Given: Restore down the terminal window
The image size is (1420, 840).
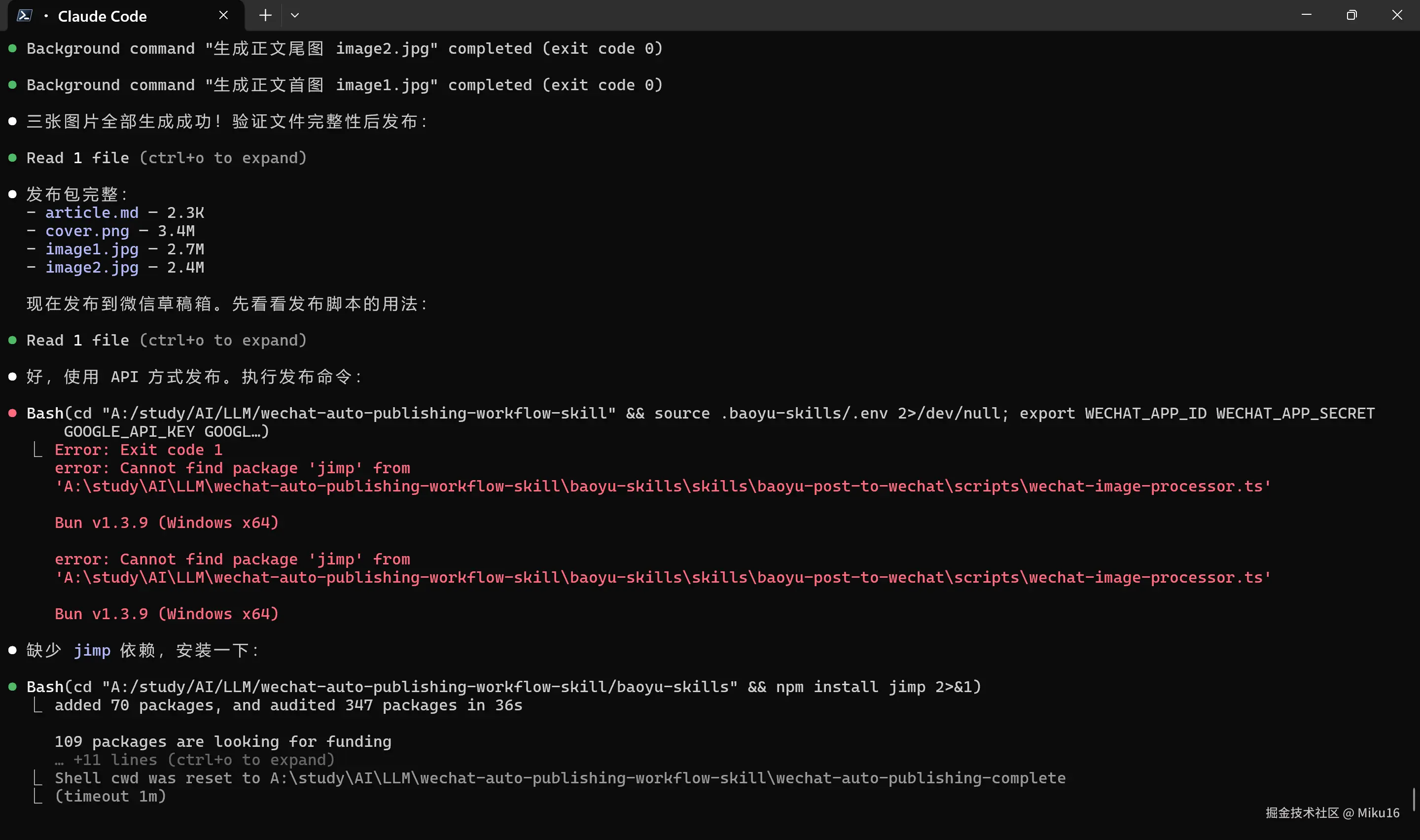Looking at the screenshot, I should (1351, 15).
